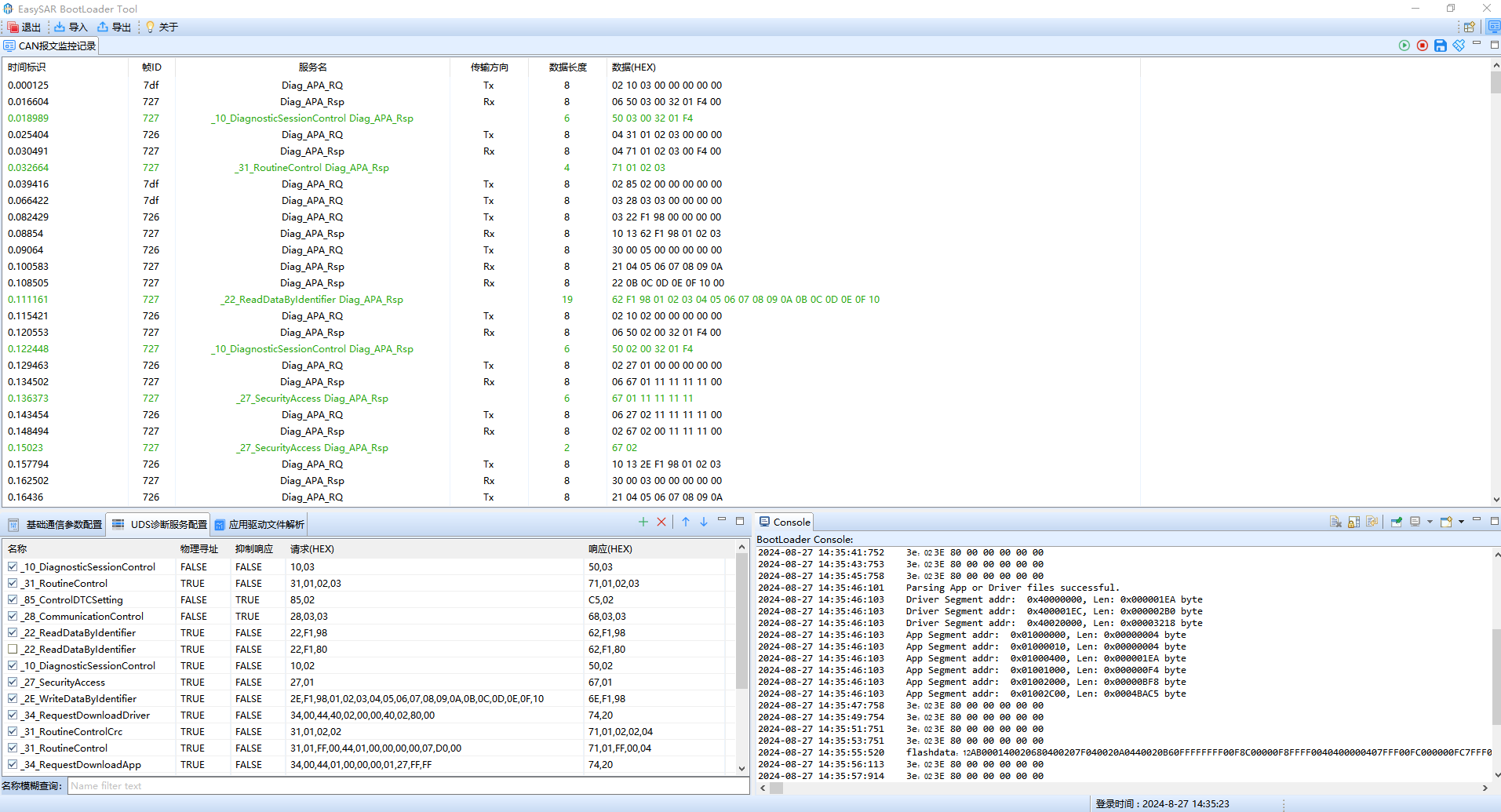1501x812 pixels.
Task: Uncheck _85_ControlDTCSetting checkbox
Action: [13, 599]
